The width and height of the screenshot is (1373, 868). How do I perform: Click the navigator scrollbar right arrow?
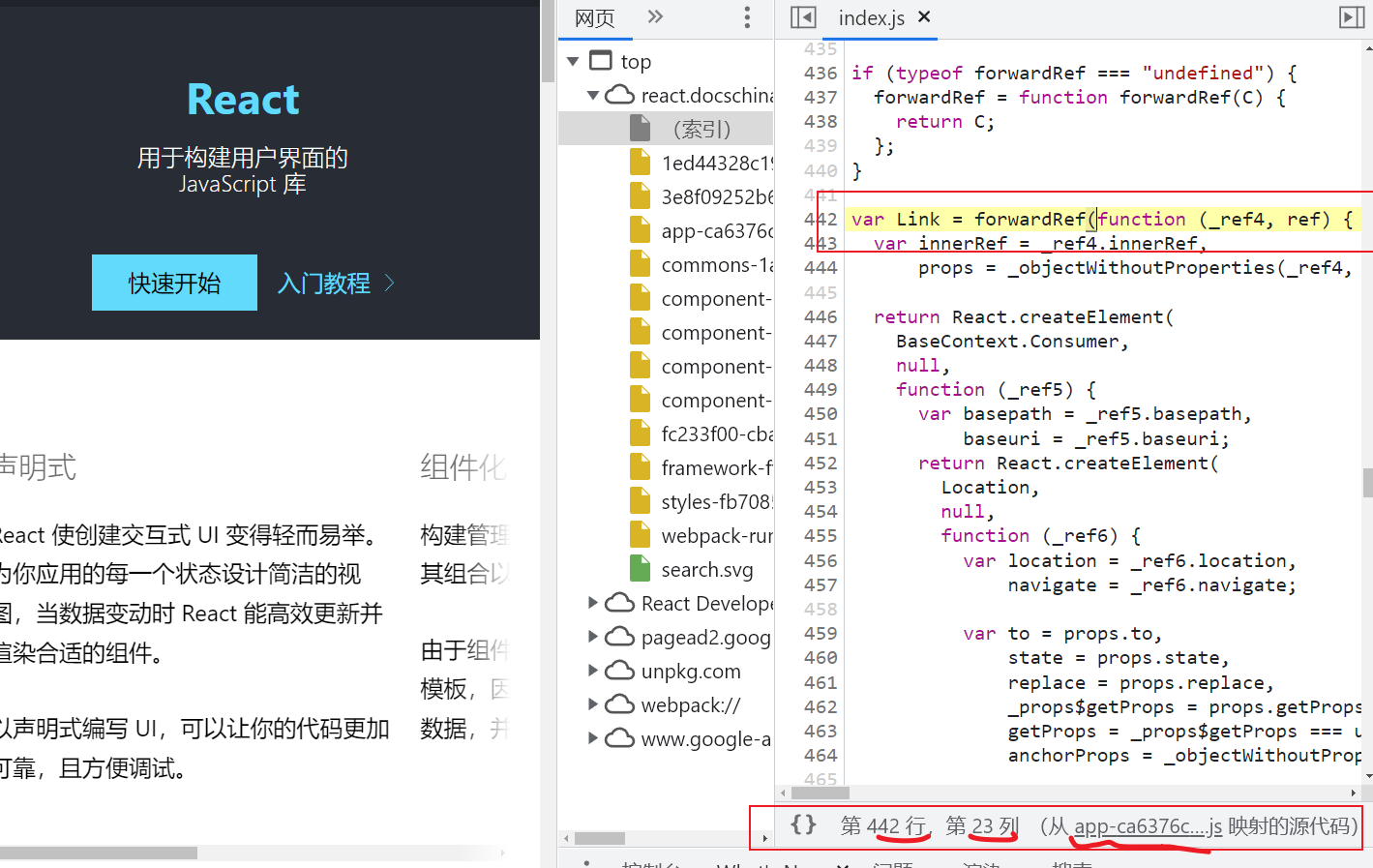tap(764, 838)
